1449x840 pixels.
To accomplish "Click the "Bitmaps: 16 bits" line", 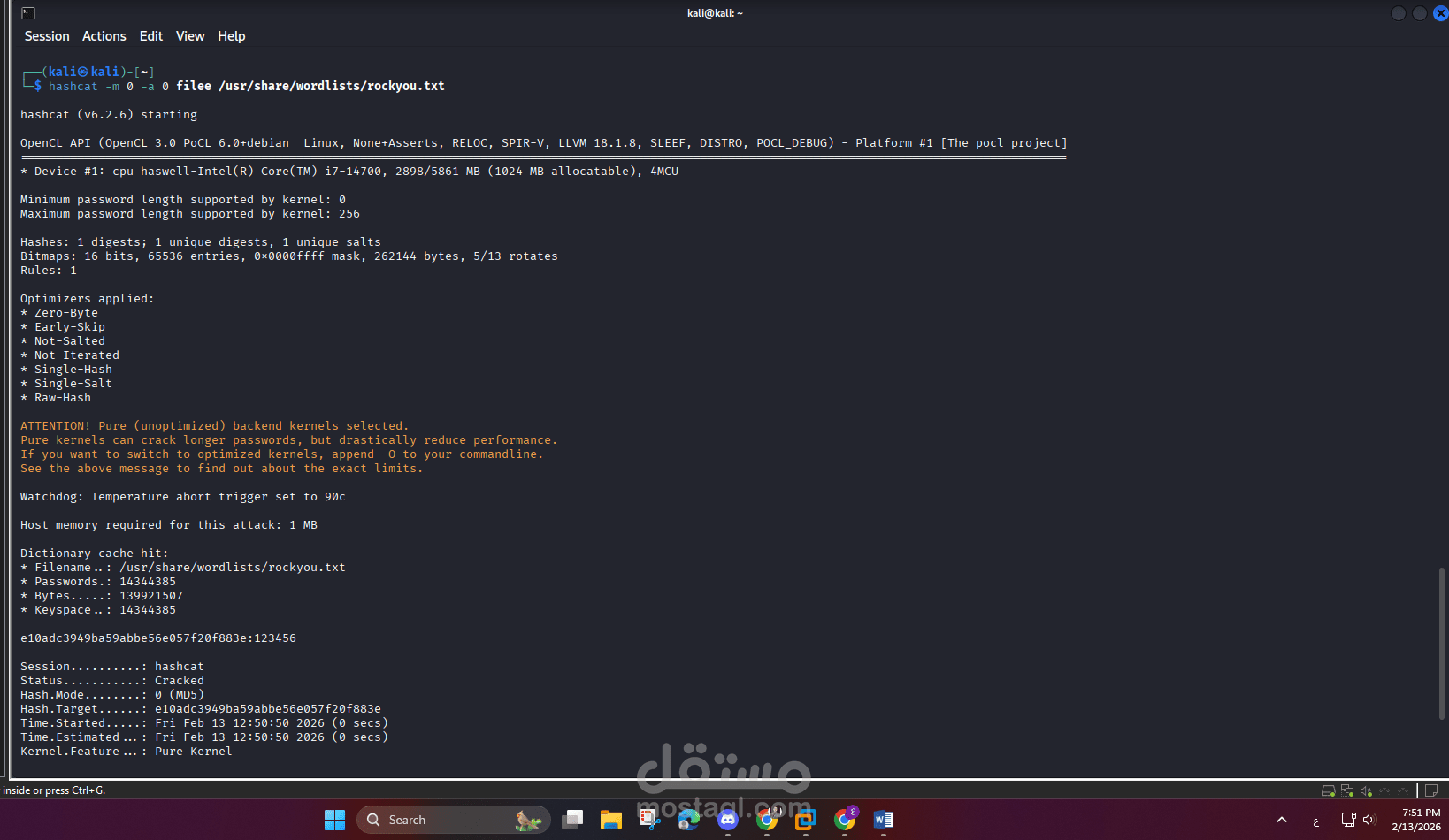I will tap(289, 256).
